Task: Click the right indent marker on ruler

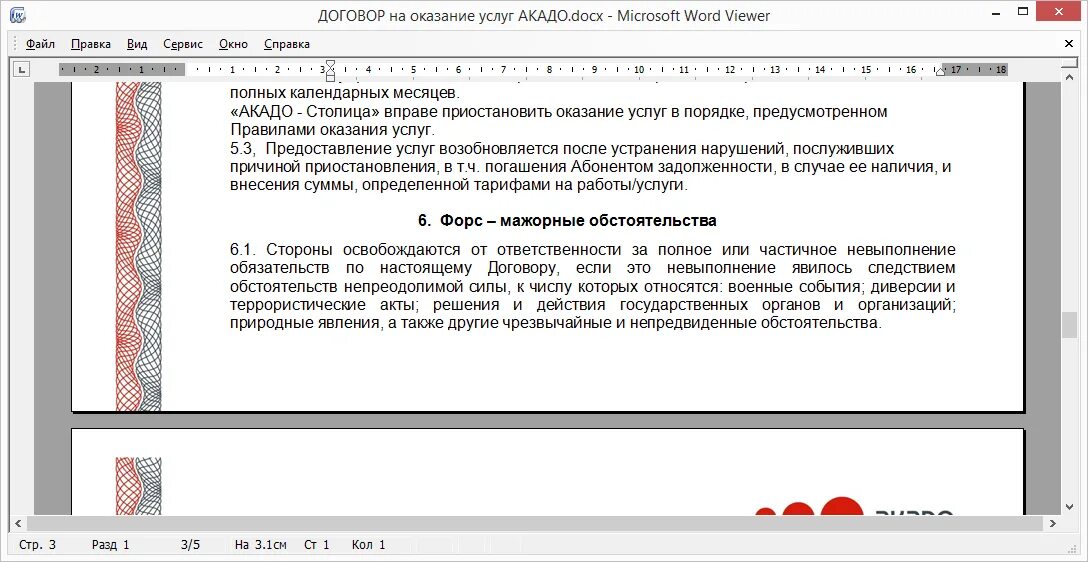Action: point(940,71)
